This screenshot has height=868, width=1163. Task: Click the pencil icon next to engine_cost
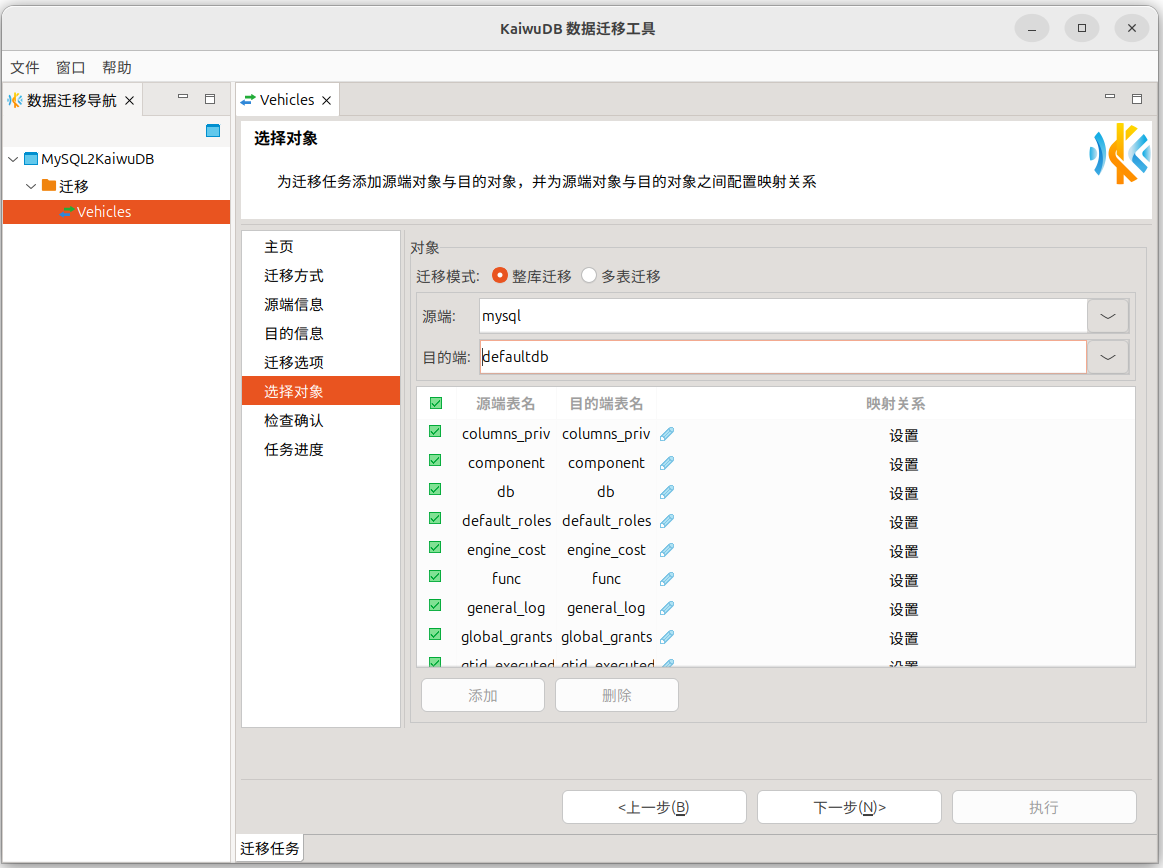667,550
